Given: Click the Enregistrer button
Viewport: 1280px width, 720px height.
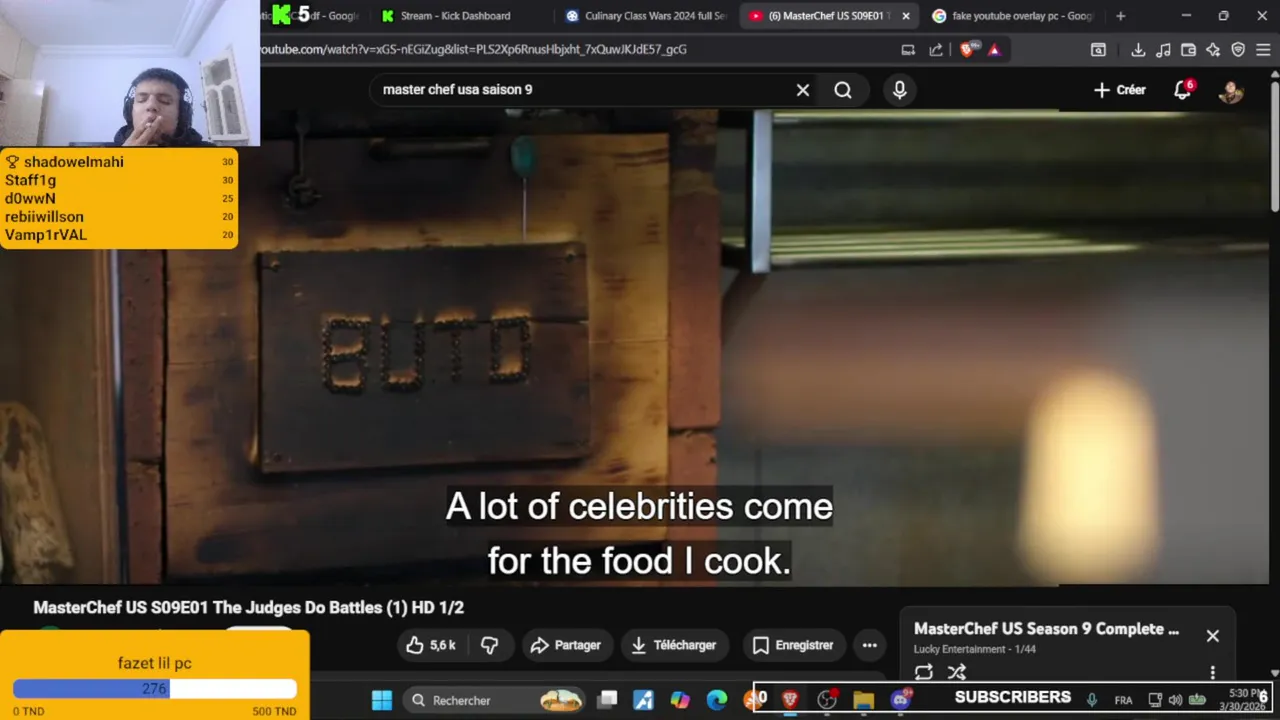Looking at the screenshot, I should 793,645.
